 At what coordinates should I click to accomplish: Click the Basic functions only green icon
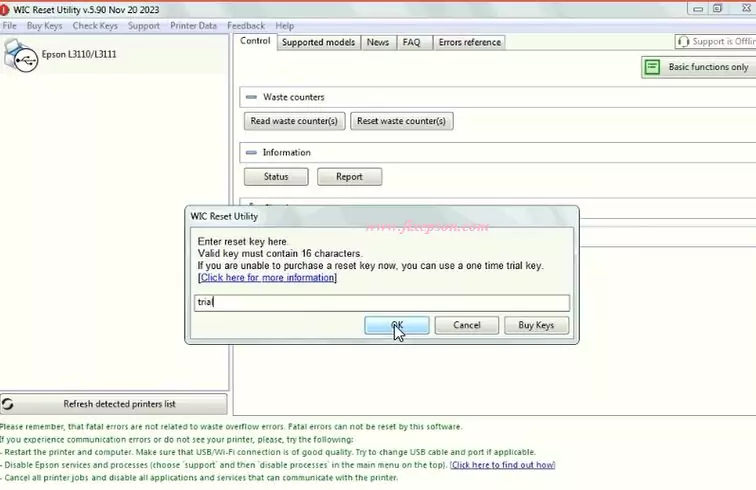[x=653, y=67]
